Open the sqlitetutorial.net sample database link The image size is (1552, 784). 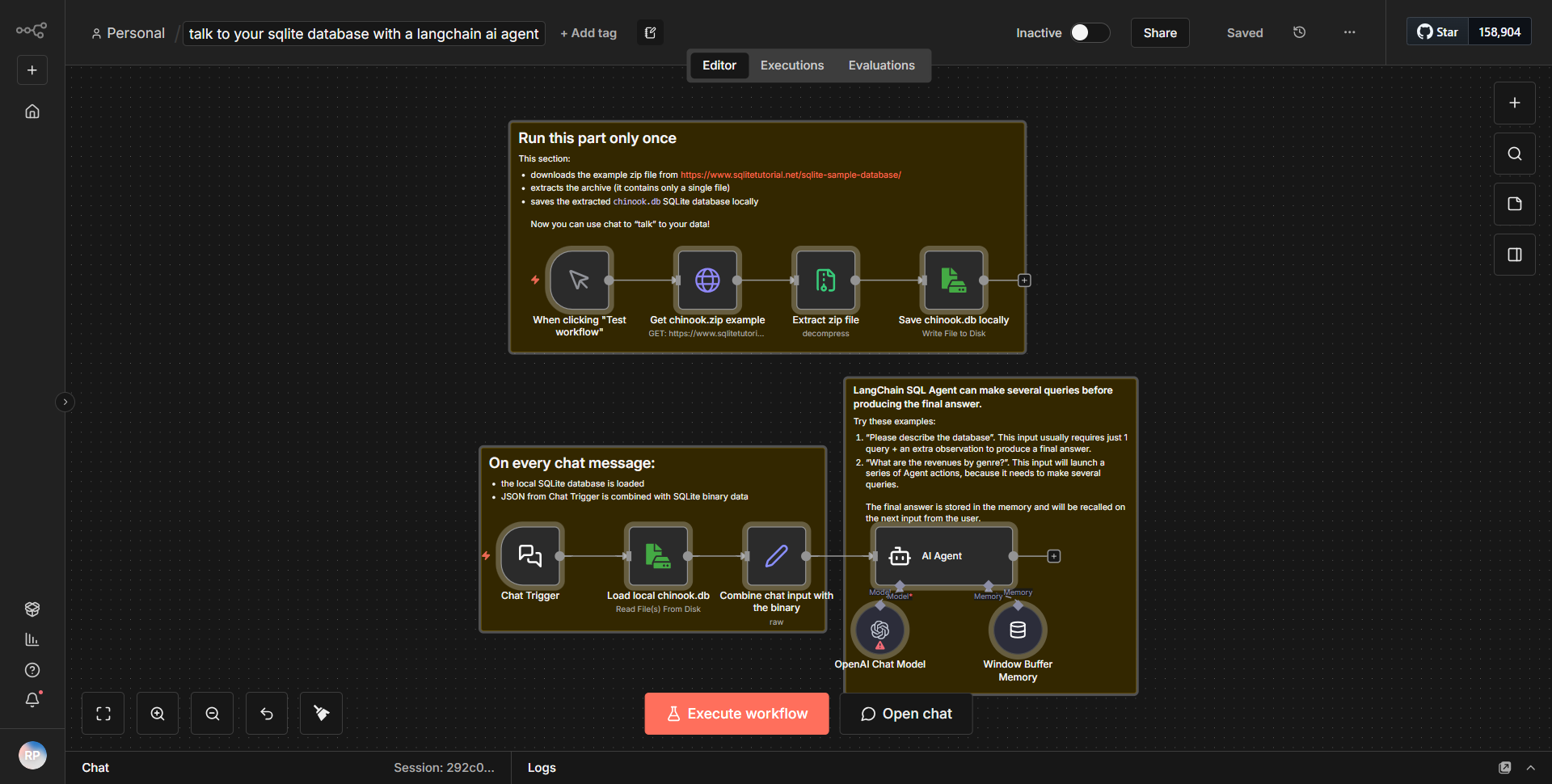(790, 174)
